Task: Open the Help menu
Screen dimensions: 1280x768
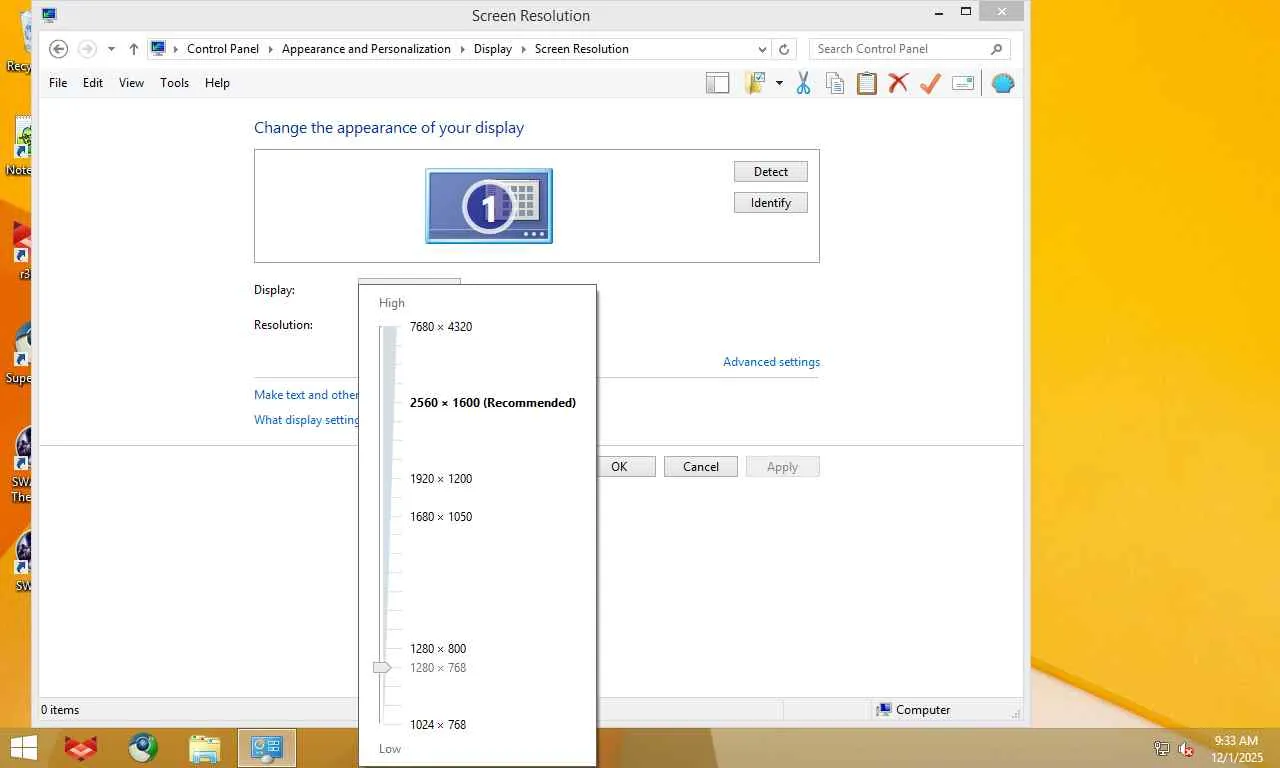Action: pos(217,83)
